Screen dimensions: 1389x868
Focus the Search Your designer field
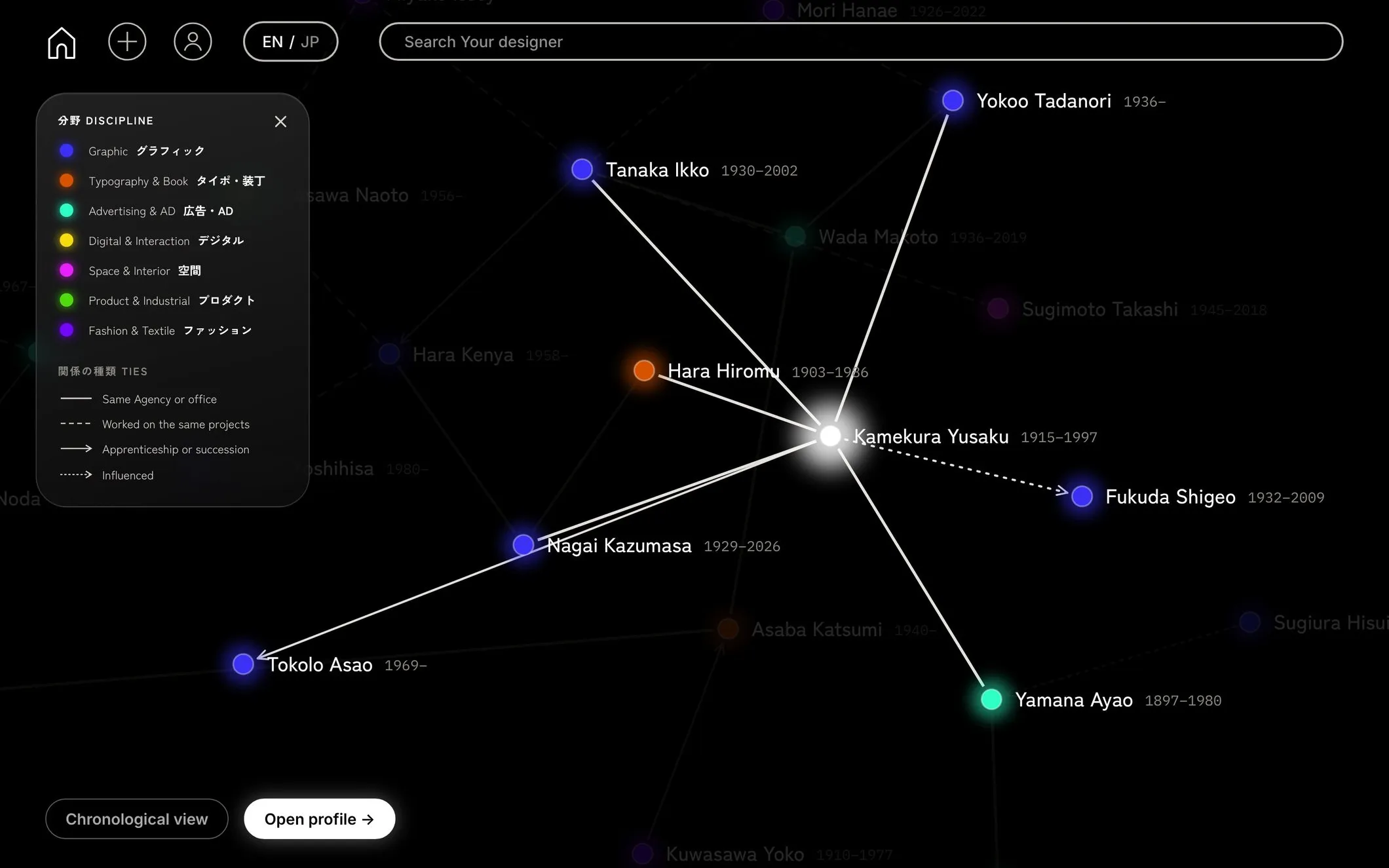(x=861, y=42)
